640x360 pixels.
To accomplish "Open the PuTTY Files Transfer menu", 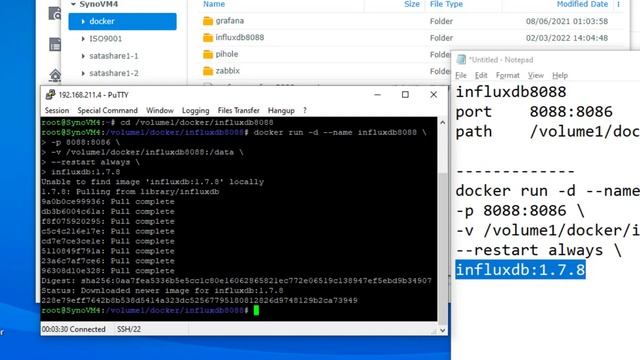I will point(238,111).
